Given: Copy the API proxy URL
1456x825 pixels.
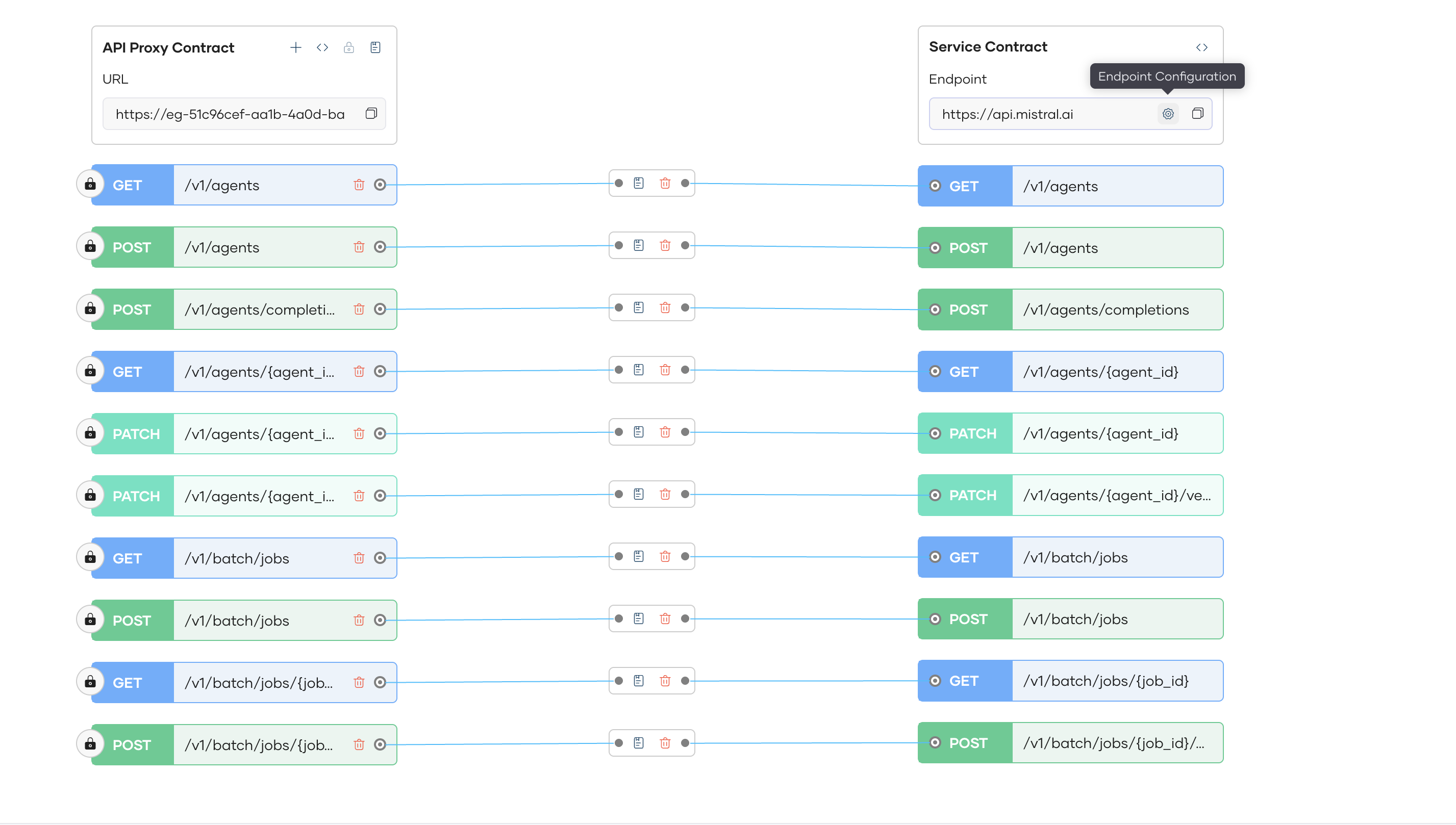Looking at the screenshot, I should pyautogui.click(x=371, y=114).
